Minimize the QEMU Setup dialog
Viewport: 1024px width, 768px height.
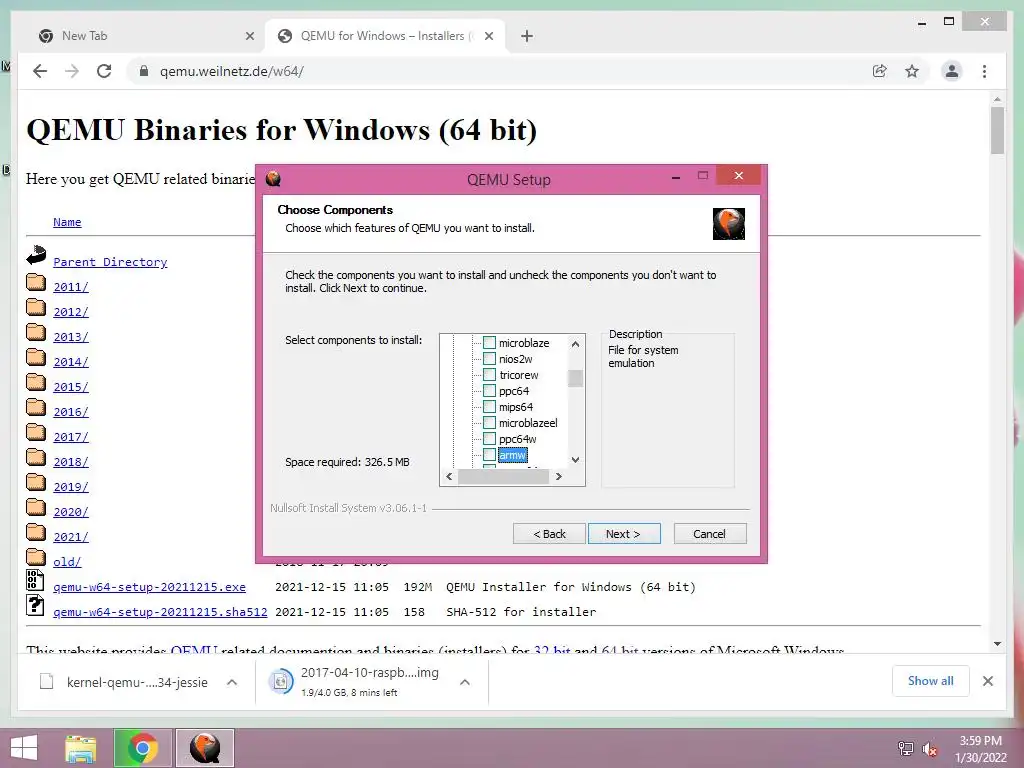676,176
